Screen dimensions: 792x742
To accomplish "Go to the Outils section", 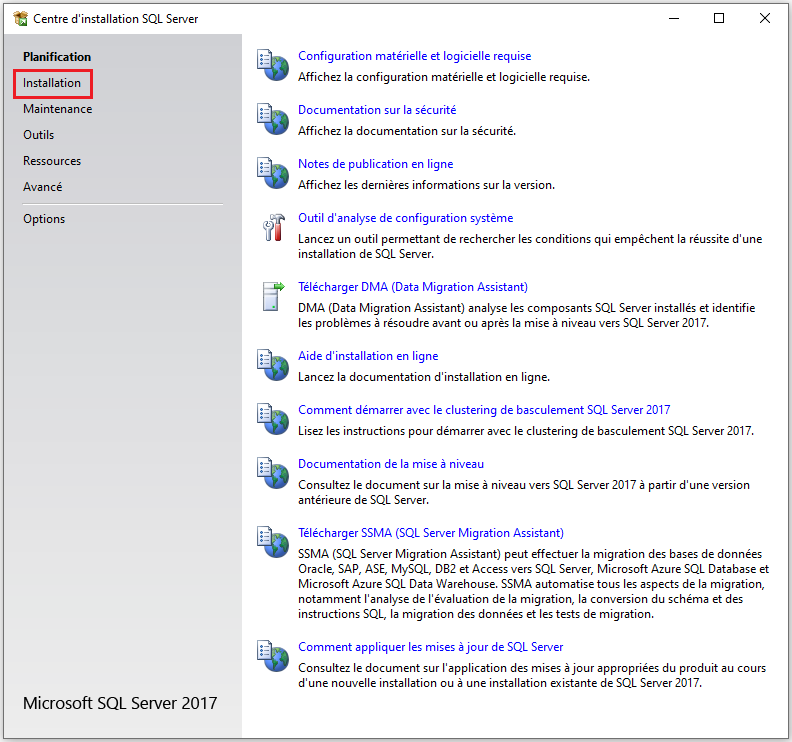I will [x=38, y=135].
